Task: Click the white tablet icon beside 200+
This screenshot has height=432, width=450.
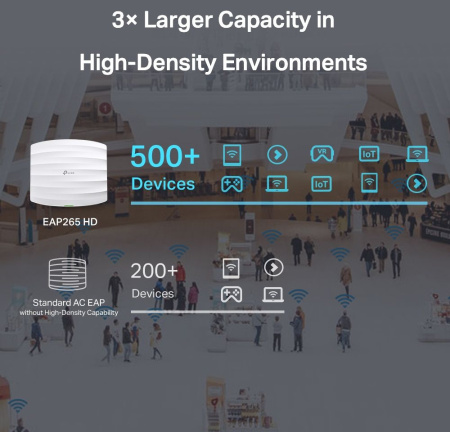Action: click(x=231, y=268)
